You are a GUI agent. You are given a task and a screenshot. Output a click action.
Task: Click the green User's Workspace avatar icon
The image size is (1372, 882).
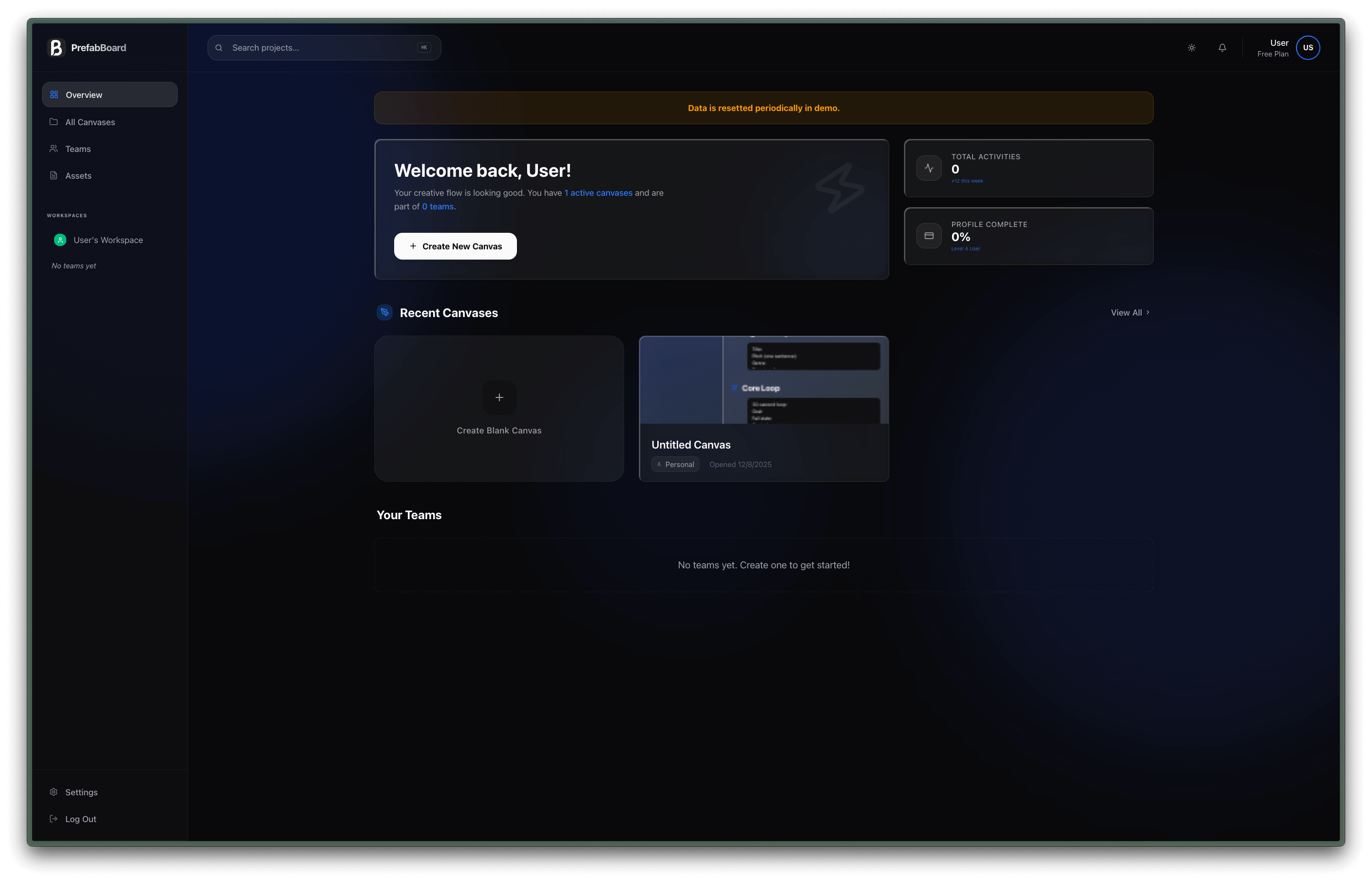point(60,240)
